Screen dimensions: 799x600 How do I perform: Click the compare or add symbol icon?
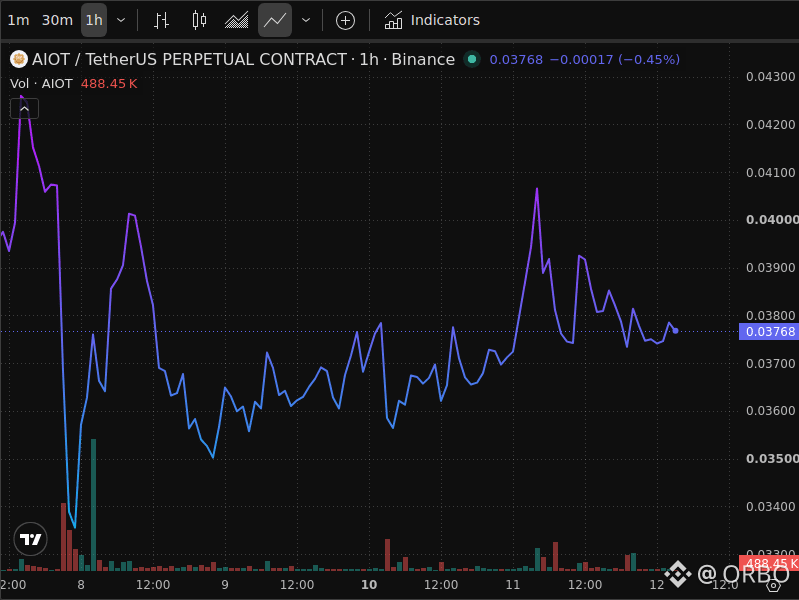tap(345, 20)
